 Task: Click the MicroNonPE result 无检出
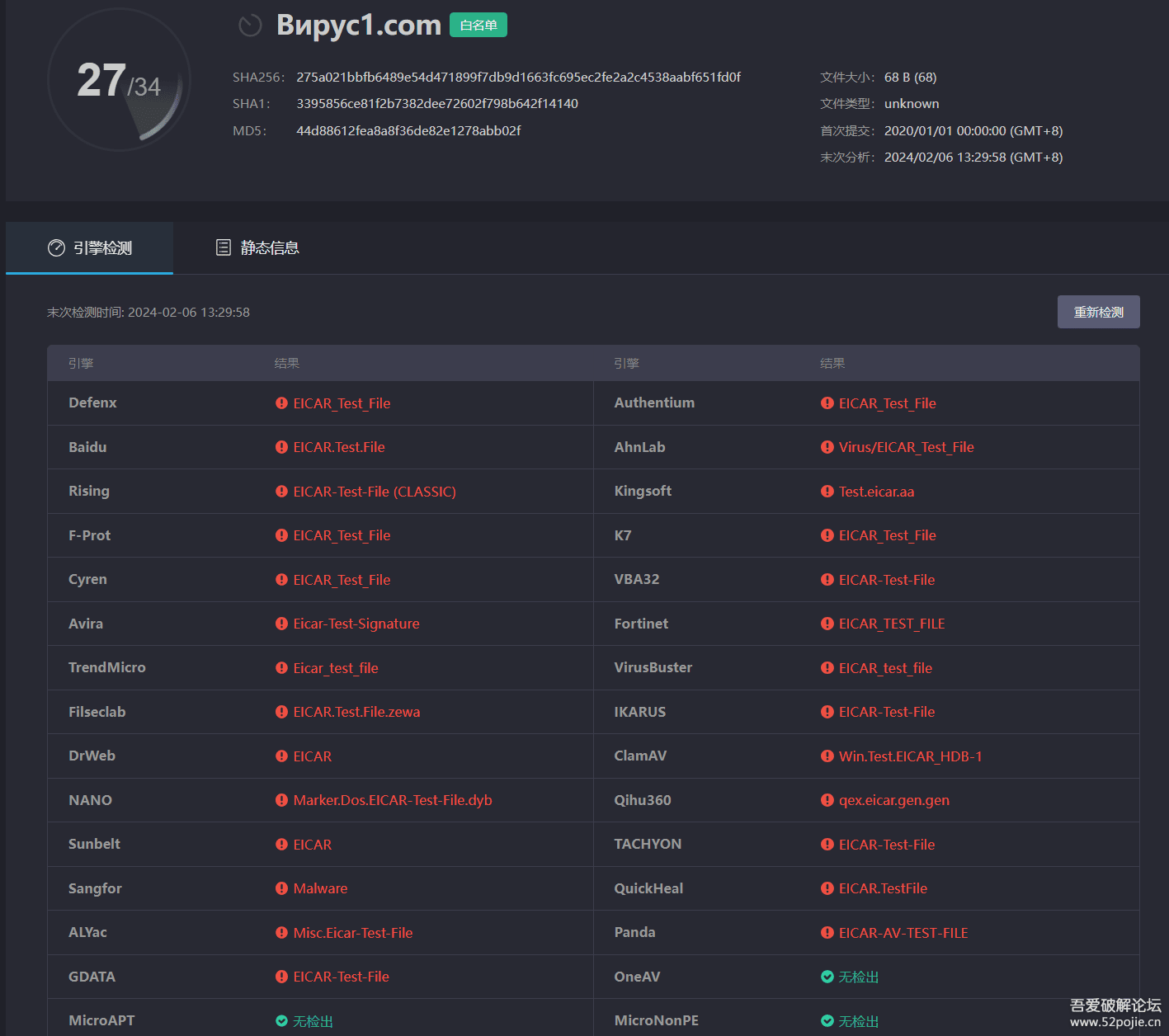pyautogui.click(x=859, y=1021)
